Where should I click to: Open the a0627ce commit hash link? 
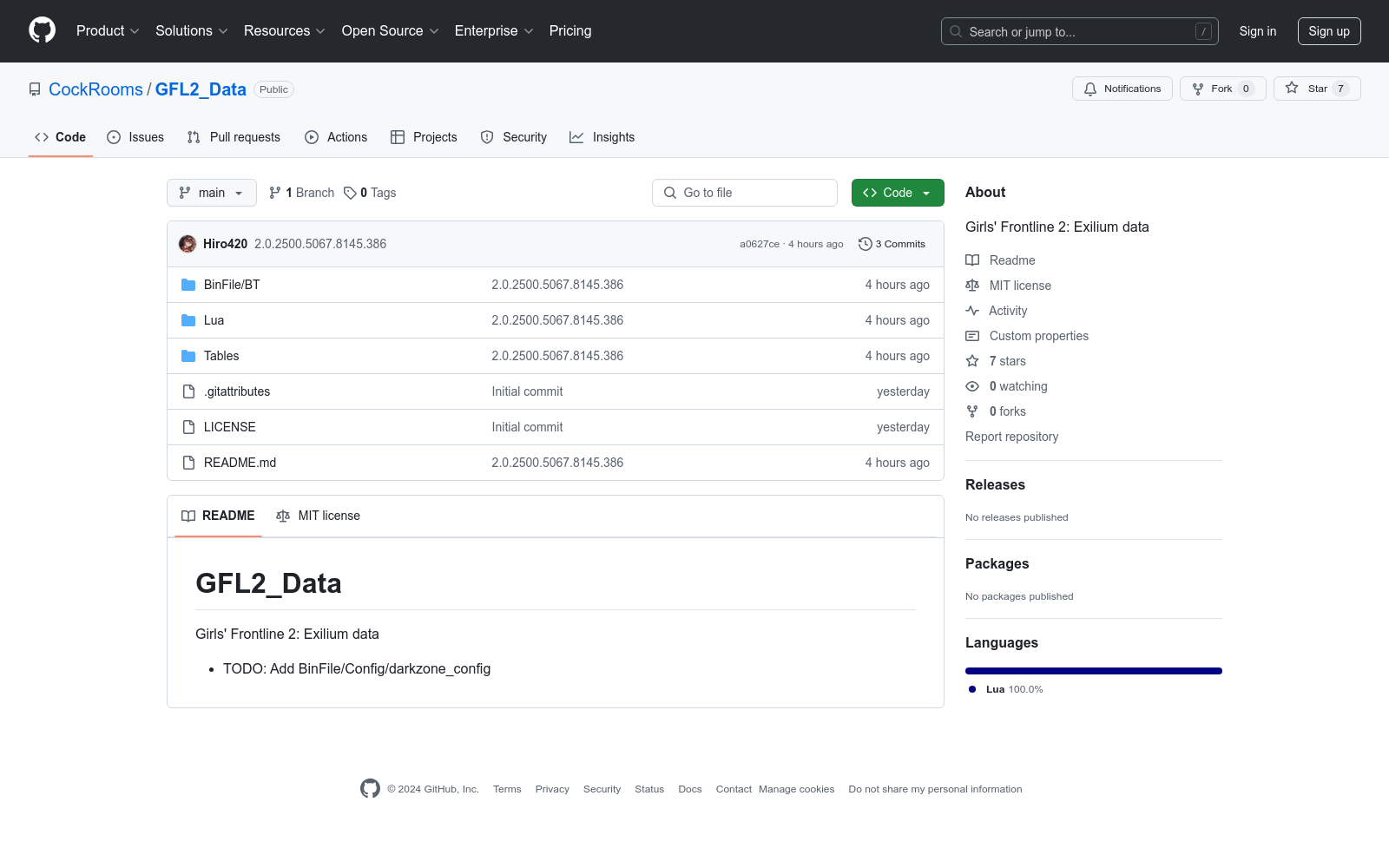[x=760, y=244]
